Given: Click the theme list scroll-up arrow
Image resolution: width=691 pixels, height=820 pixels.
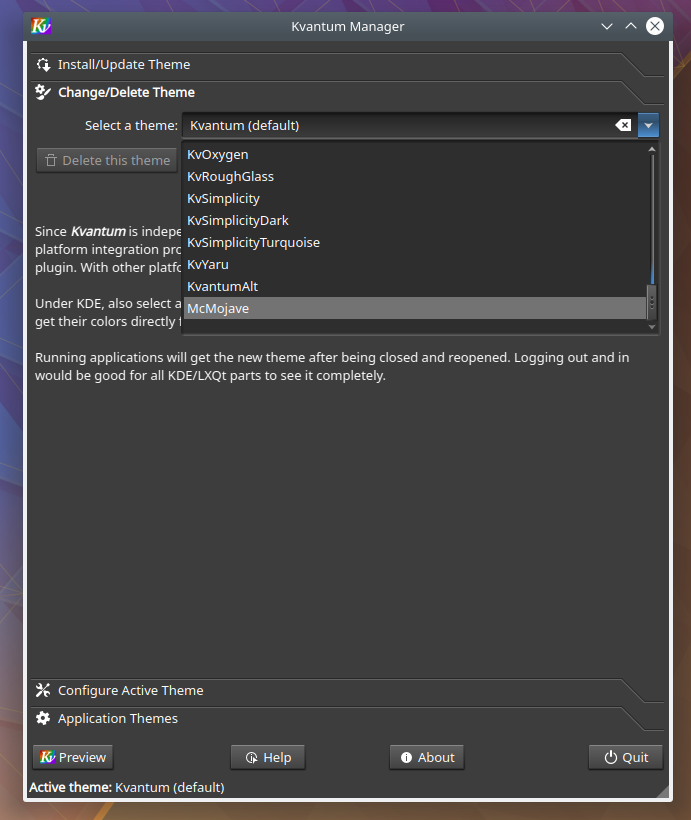Looking at the screenshot, I should (652, 150).
